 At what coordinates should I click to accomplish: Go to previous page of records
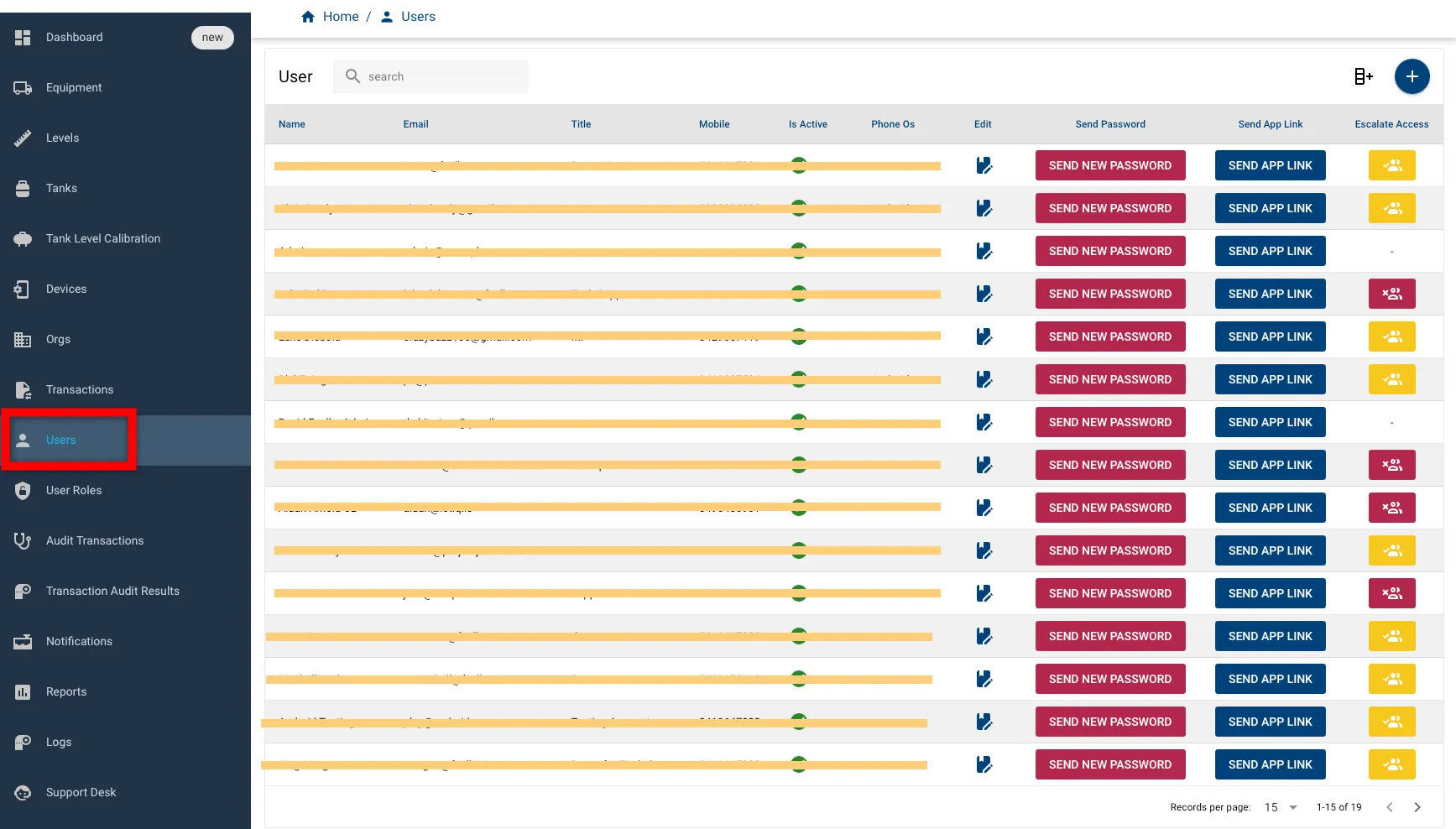(1390, 807)
